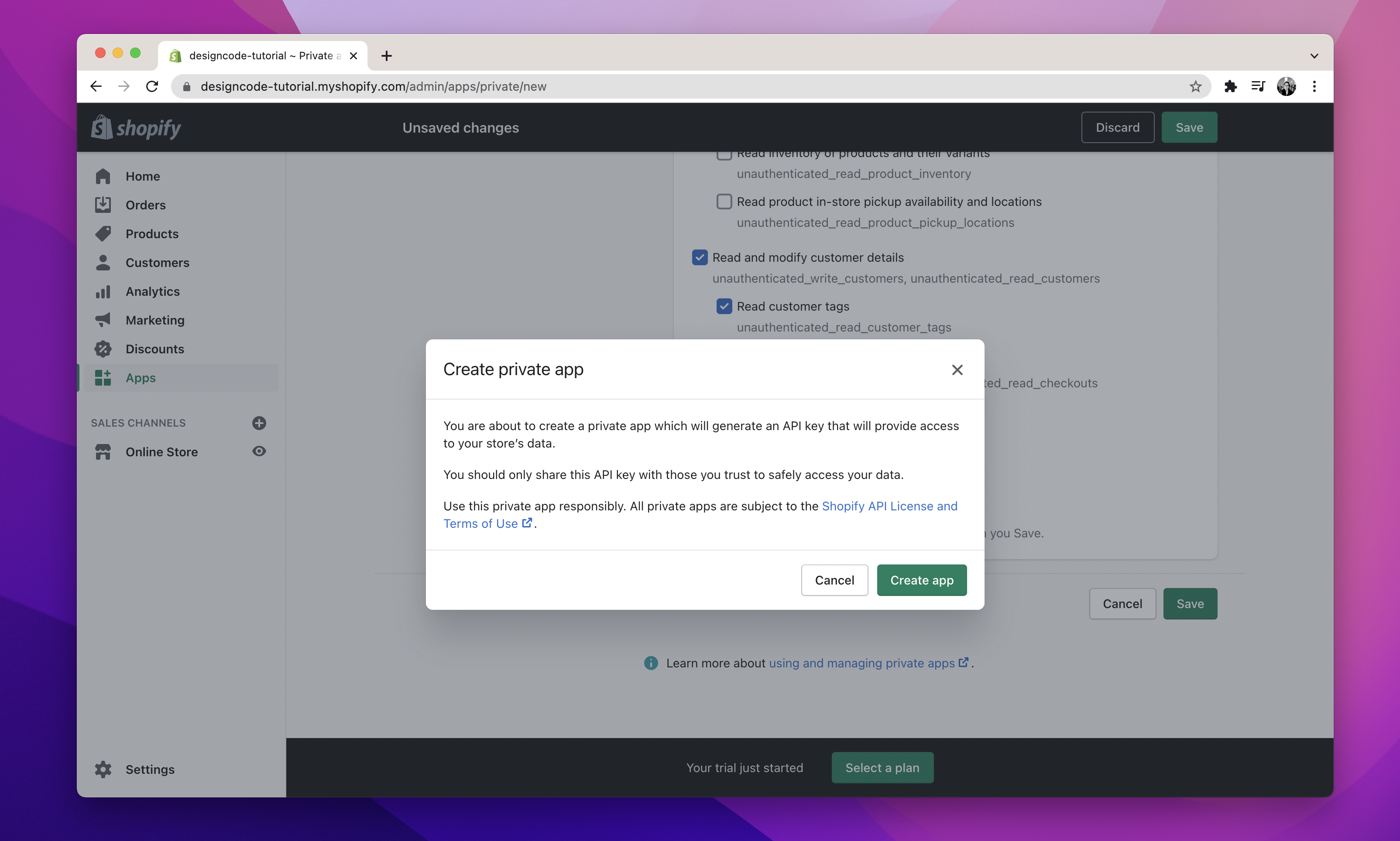This screenshot has width=1400, height=841.
Task: Open browser extensions puzzle icon
Action: (1230, 86)
